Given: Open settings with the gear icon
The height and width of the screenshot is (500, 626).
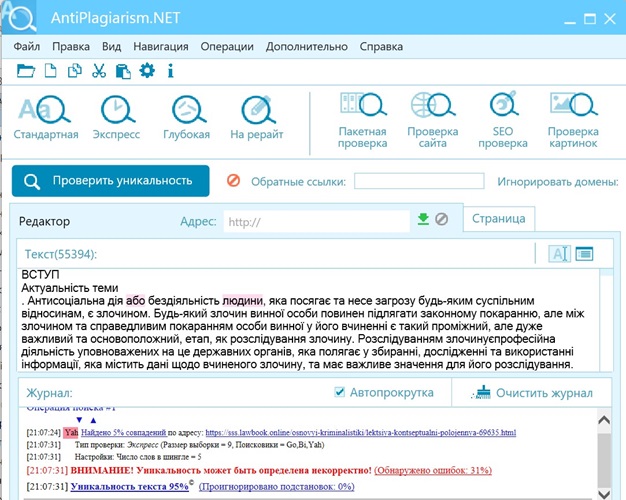Looking at the screenshot, I should [147, 71].
